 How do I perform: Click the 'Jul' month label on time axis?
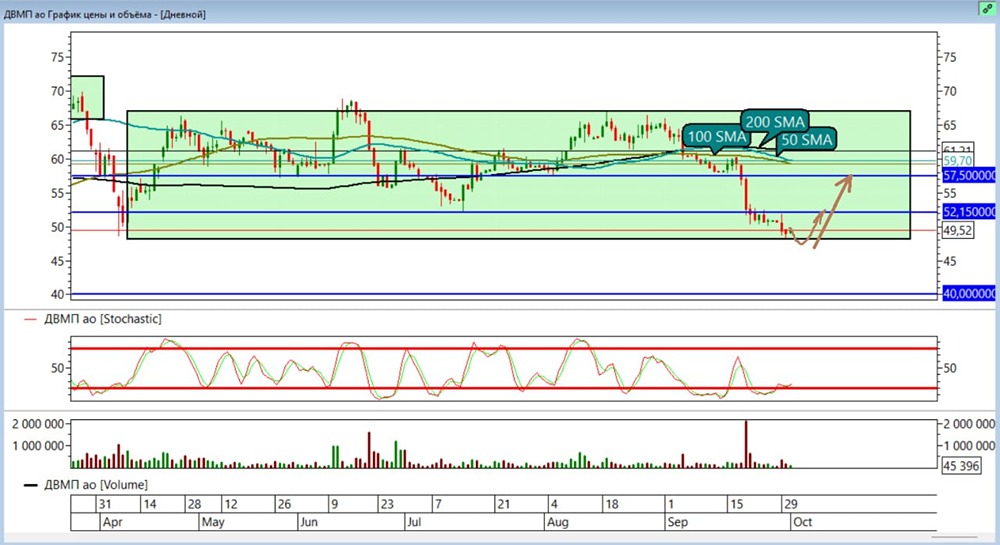(415, 522)
